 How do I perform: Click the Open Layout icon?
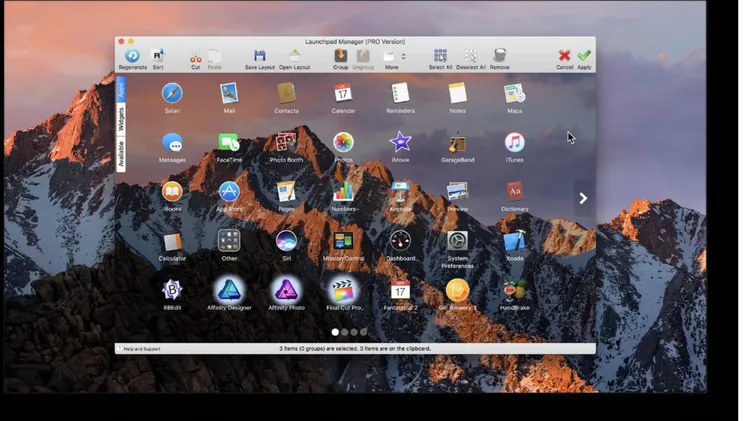295,56
